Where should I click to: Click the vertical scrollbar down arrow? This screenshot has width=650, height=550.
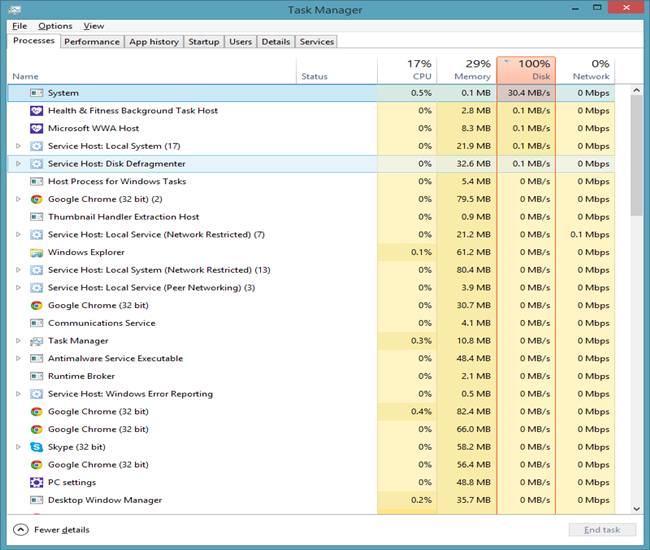click(x=637, y=509)
